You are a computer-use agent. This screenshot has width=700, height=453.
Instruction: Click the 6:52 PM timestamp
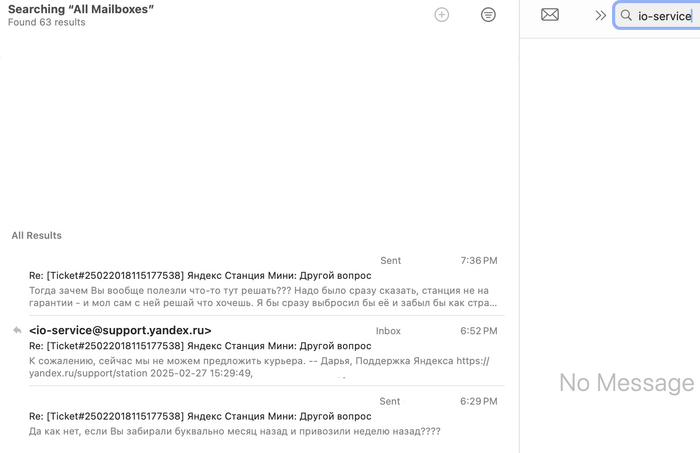point(479,331)
